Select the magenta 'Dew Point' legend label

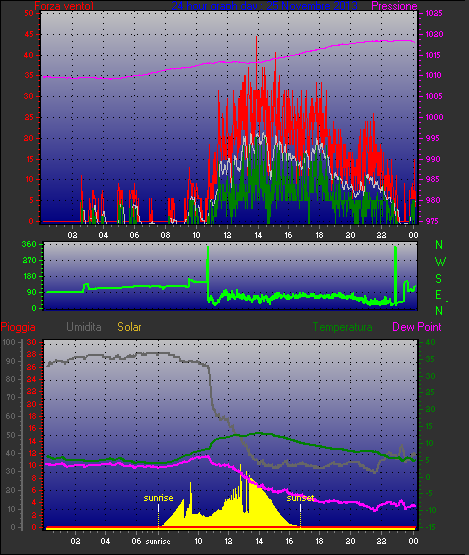tap(417, 327)
